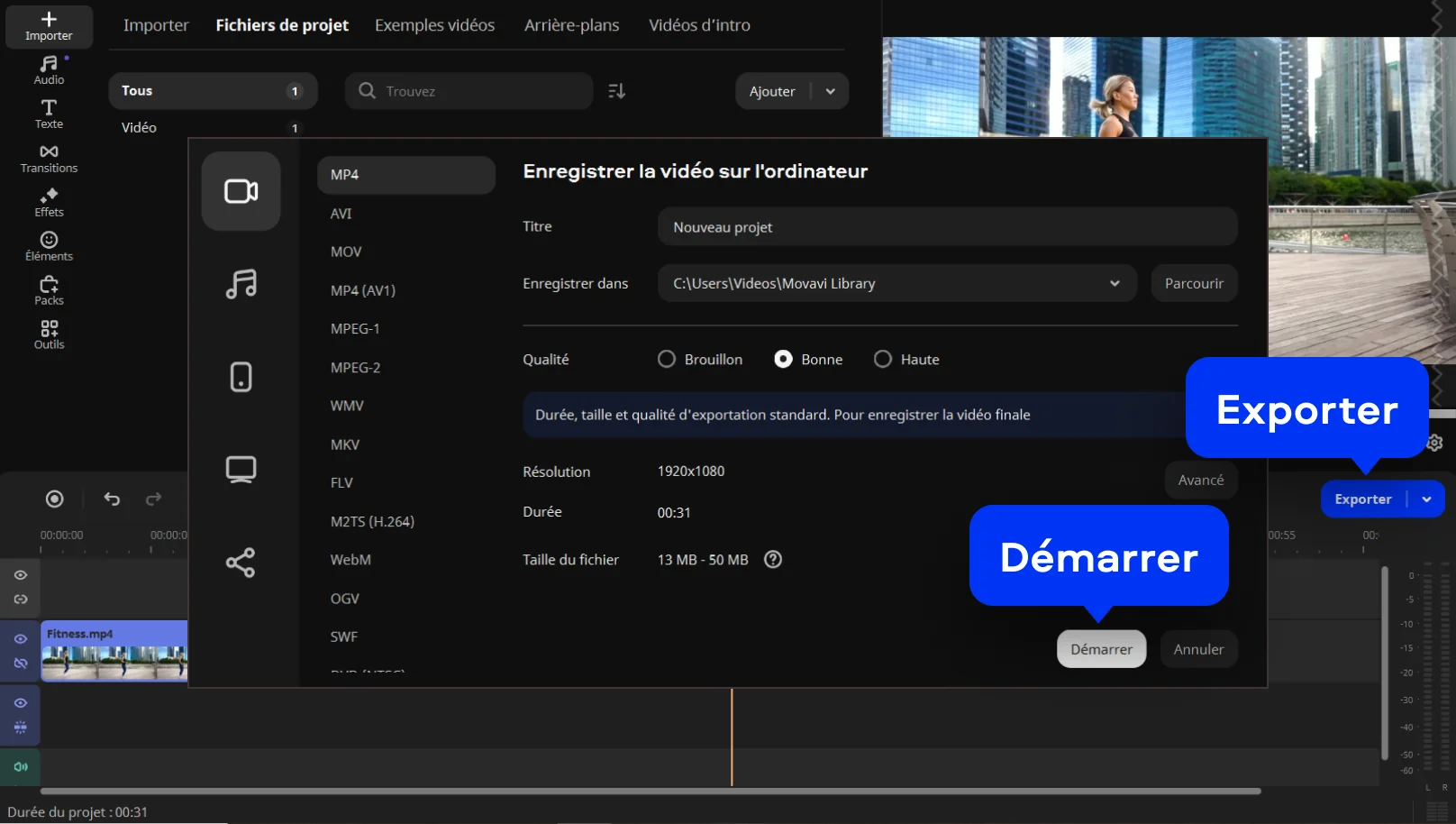Click the Titre field with Nouveau projet

click(x=946, y=227)
